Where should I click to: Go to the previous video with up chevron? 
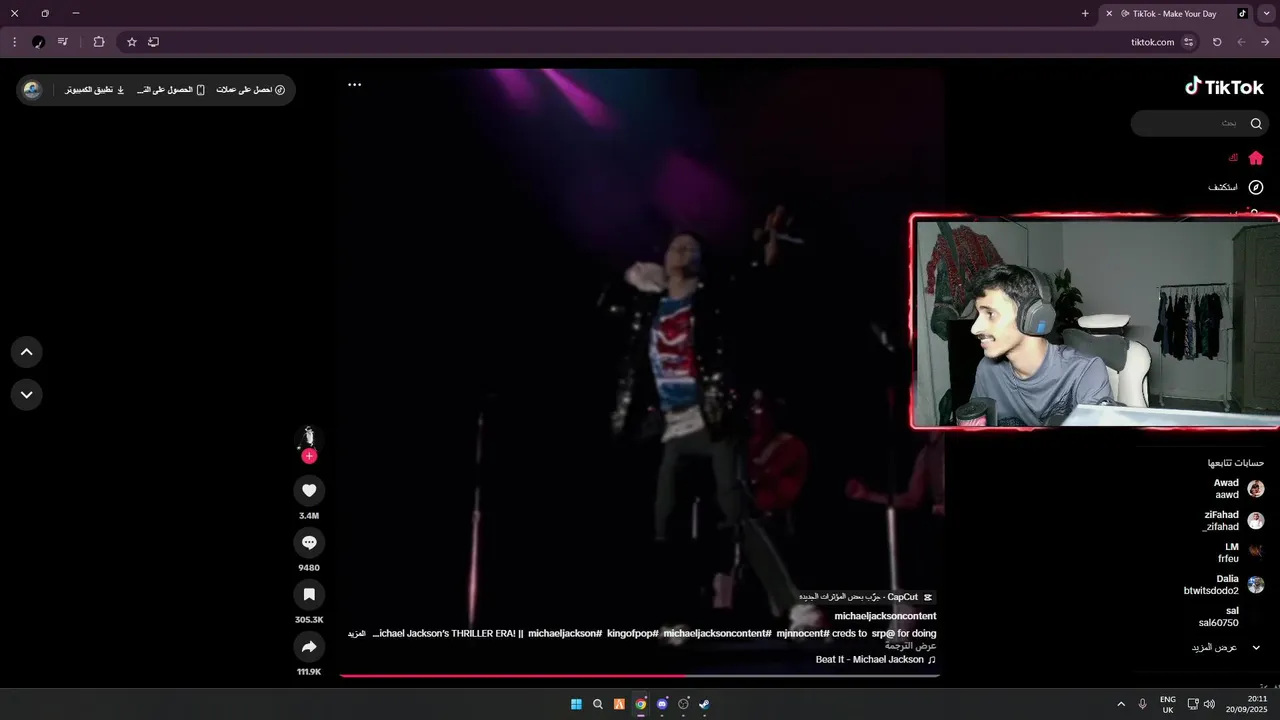[27, 352]
